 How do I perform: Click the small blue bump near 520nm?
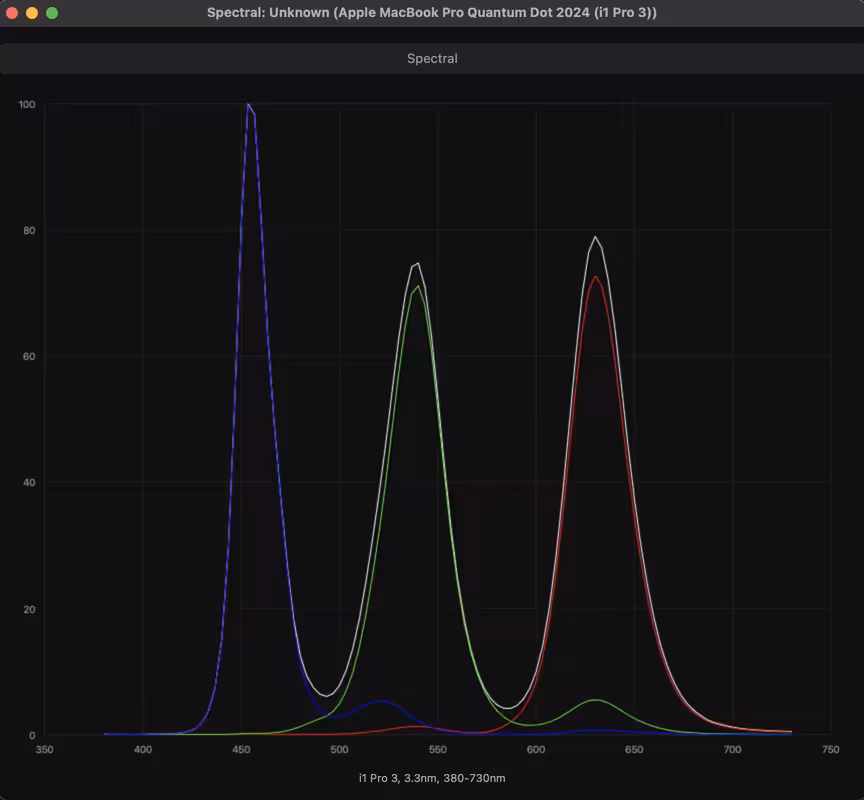coord(381,701)
